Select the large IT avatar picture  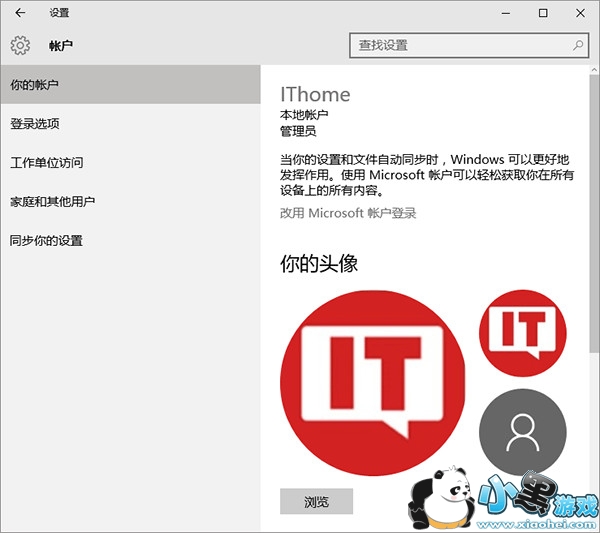(372, 383)
